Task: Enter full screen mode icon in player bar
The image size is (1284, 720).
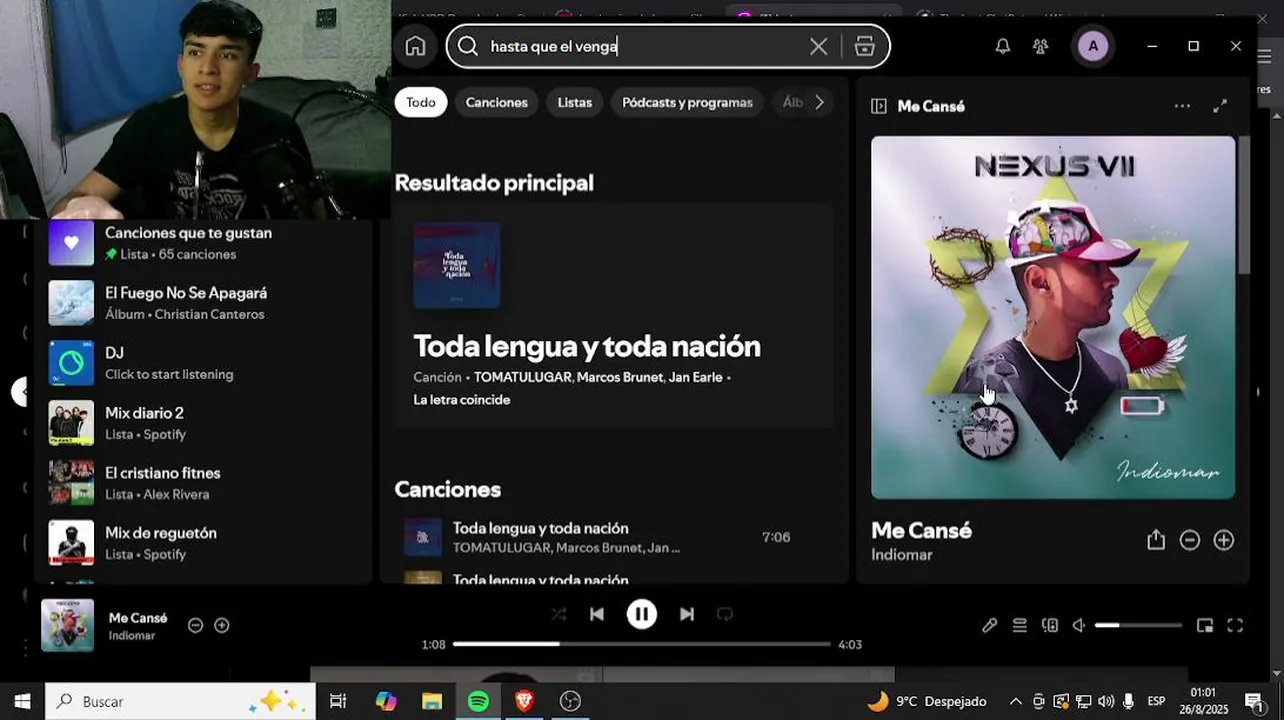Action: [1235, 625]
